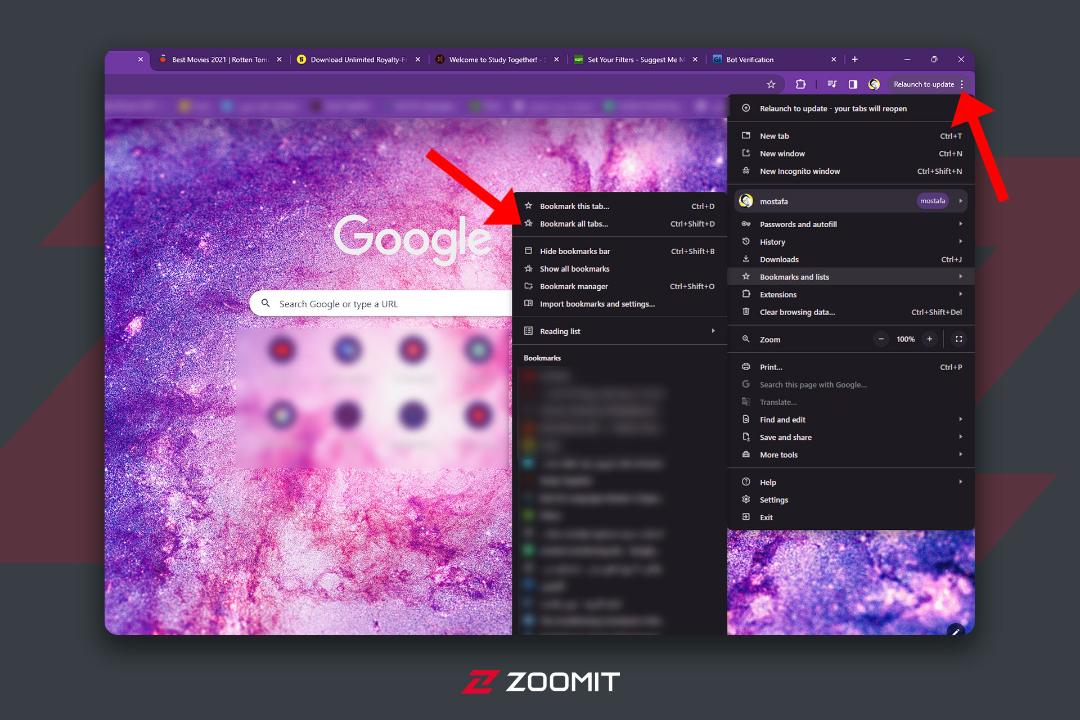Viewport: 1080px width, 720px height.
Task: Select Bookmark all tabs menu entry
Action: [x=619, y=224]
